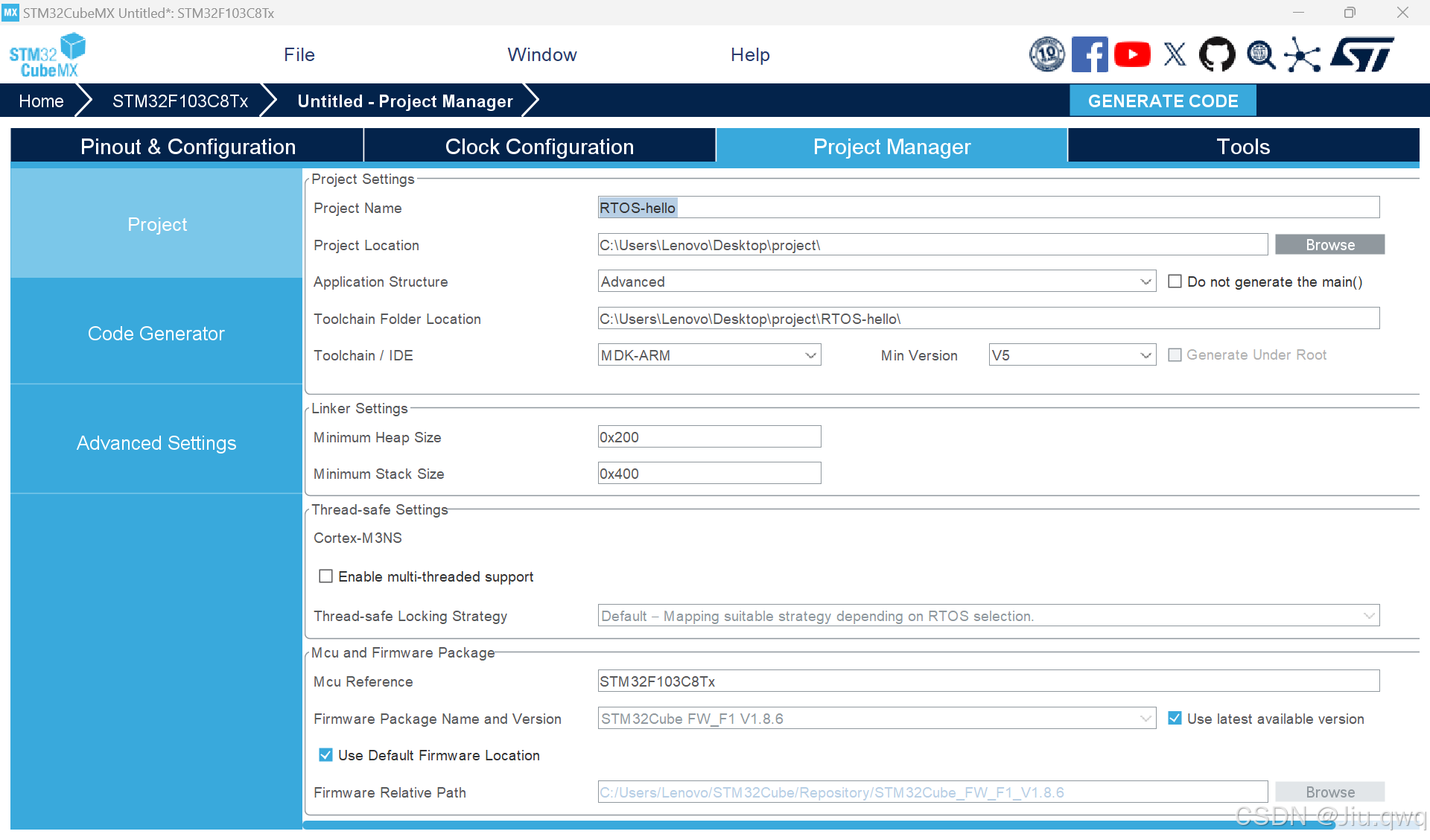Click the X (Twitter) icon
This screenshot has height=840, width=1430.
tap(1175, 54)
